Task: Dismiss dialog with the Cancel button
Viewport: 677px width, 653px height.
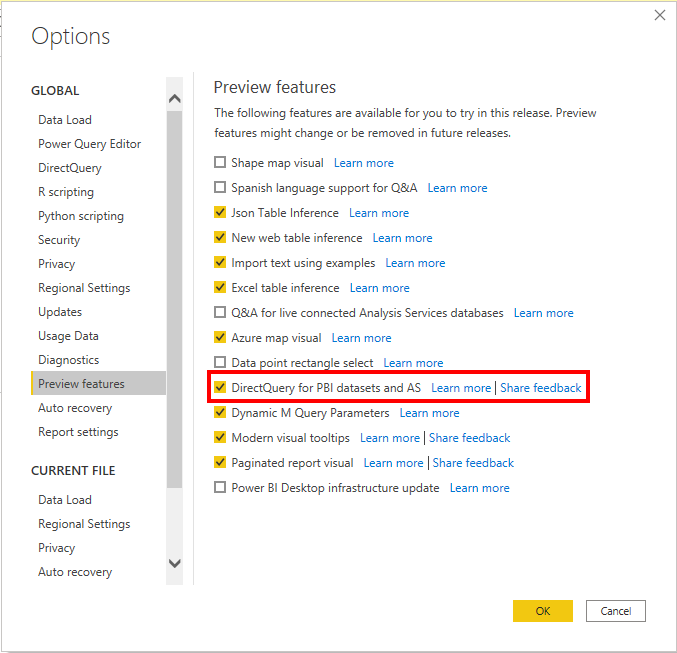Action: (616, 611)
